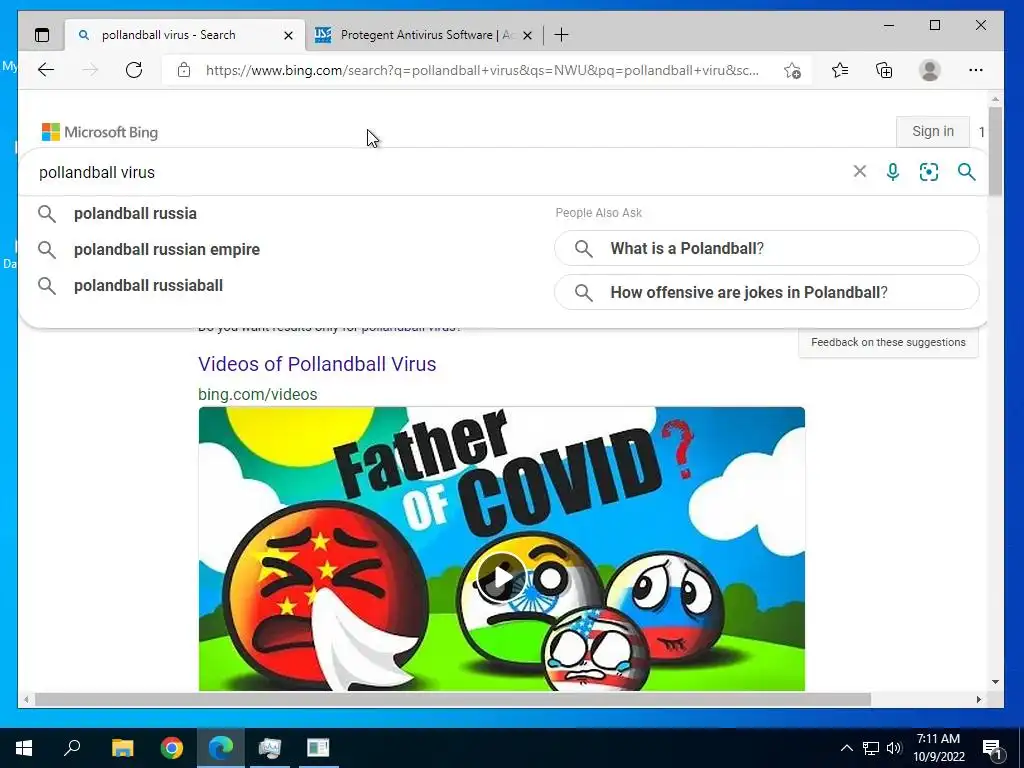The width and height of the screenshot is (1024, 768).
Task: Ask What is a Polandball?
Action: pos(766,248)
